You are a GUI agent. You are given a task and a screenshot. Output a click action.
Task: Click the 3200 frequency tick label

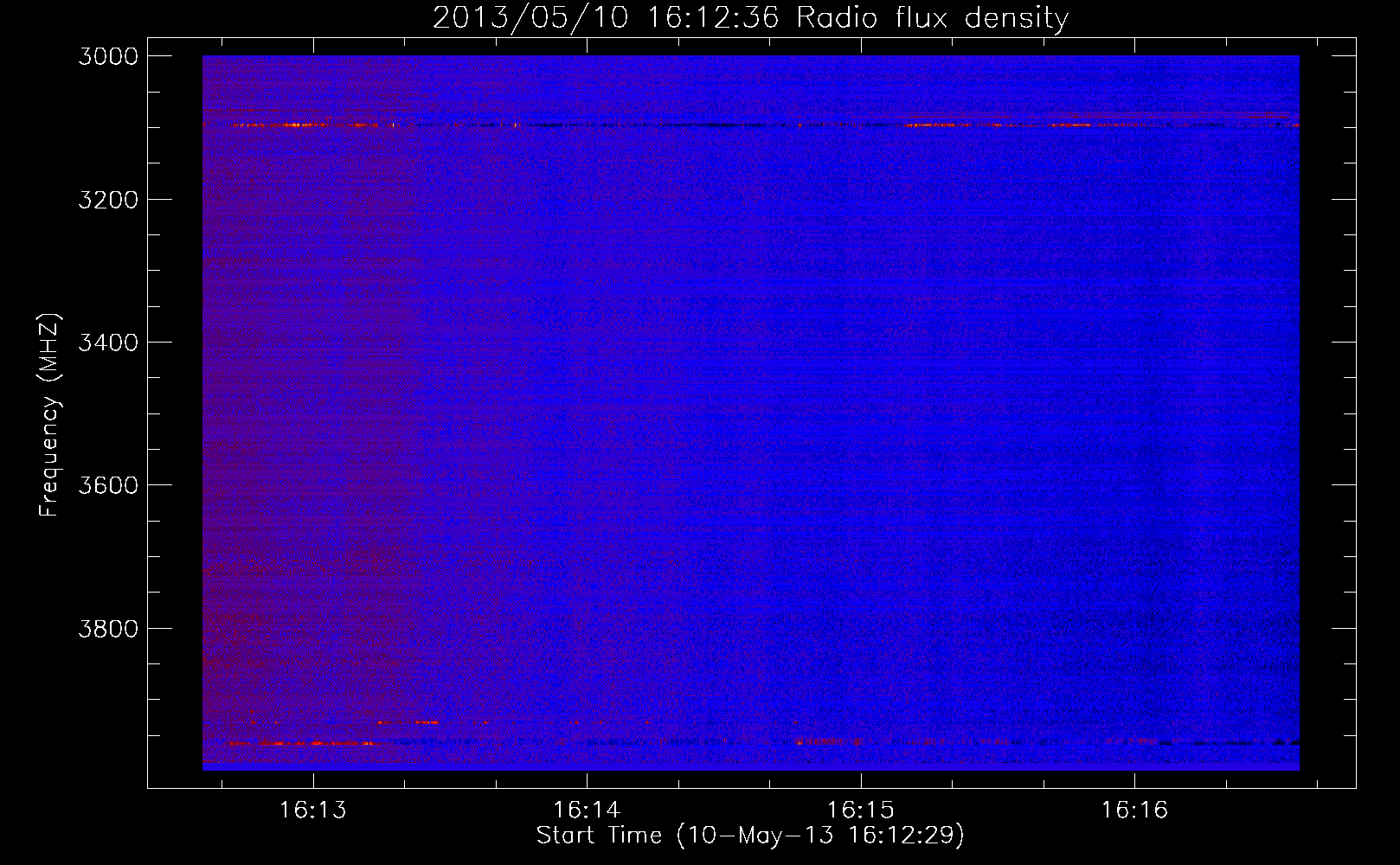click(x=108, y=200)
